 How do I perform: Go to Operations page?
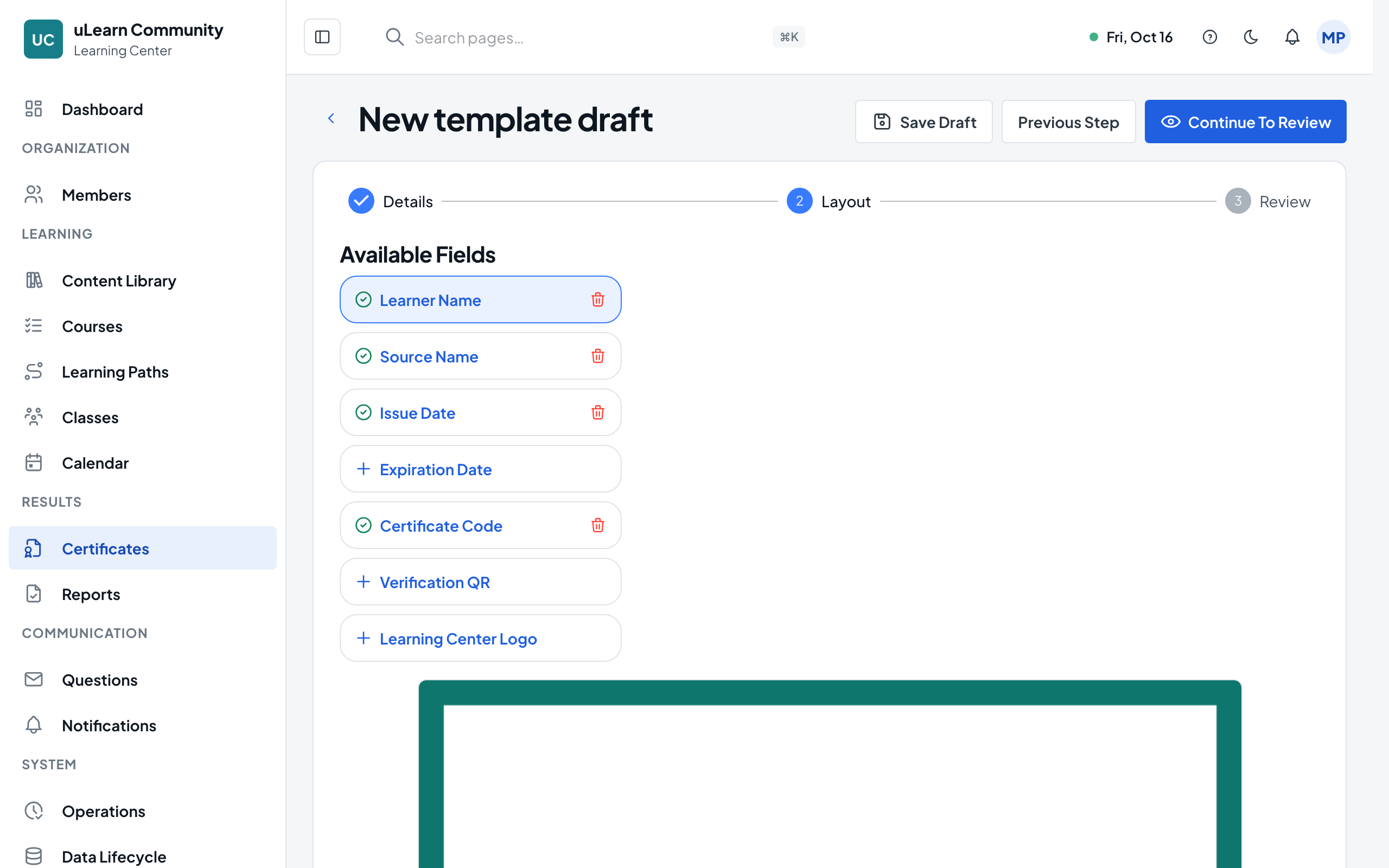142,811
